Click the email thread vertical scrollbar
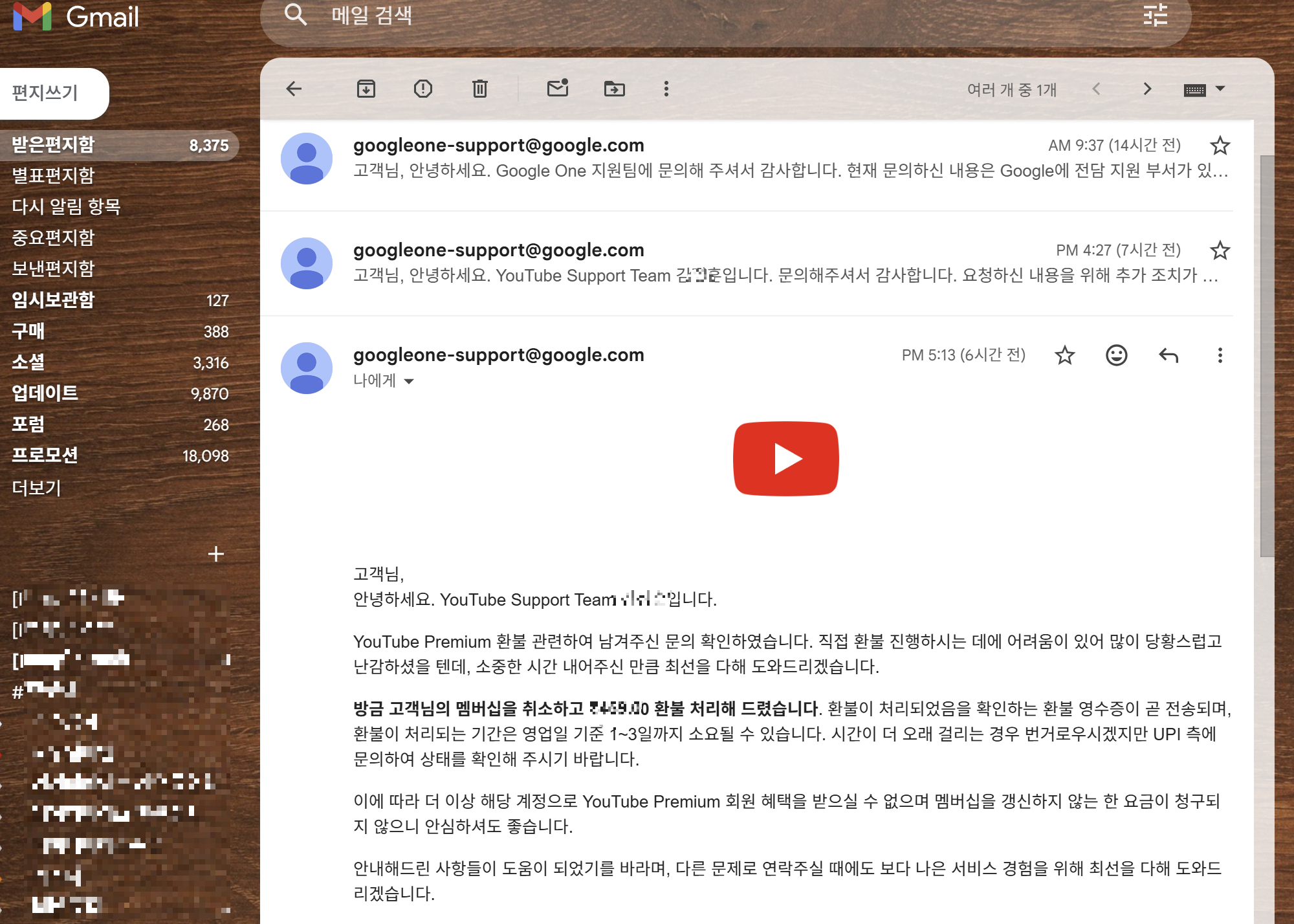 tap(1266, 356)
